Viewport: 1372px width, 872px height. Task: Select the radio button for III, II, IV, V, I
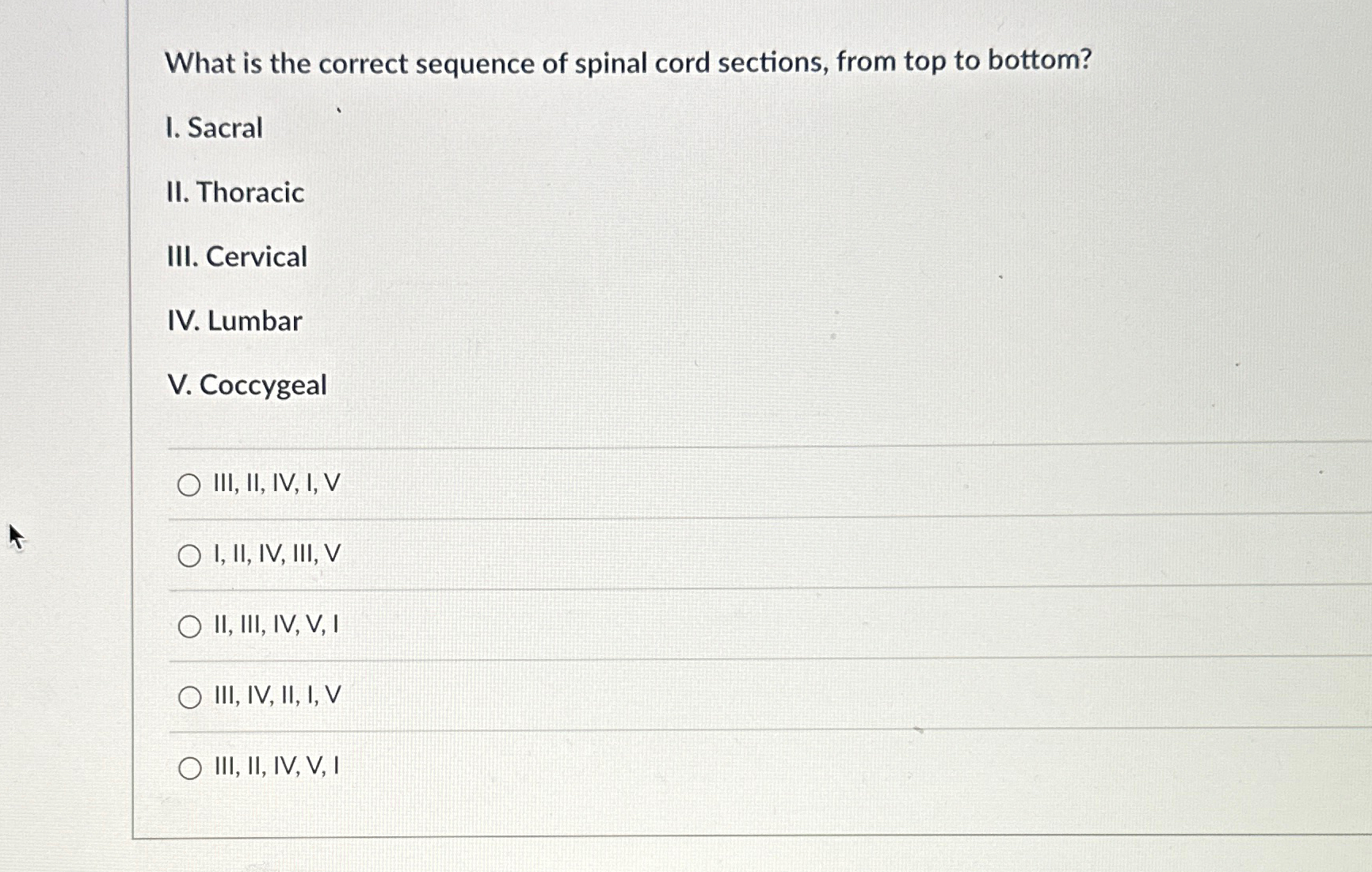[x=189, y=767]
